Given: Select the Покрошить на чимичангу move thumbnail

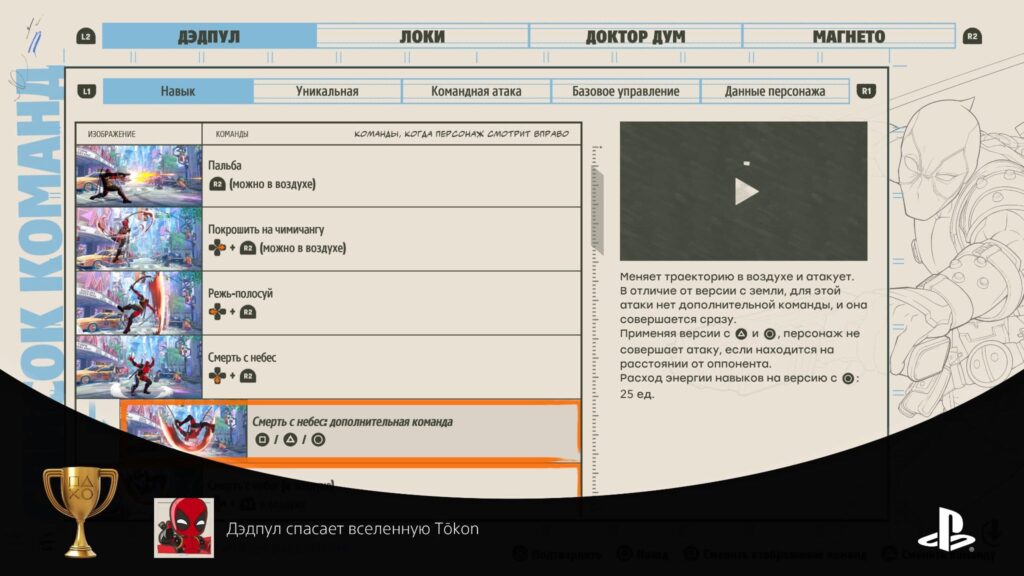Looking at the screenshot, I should [x=139, y=239].
